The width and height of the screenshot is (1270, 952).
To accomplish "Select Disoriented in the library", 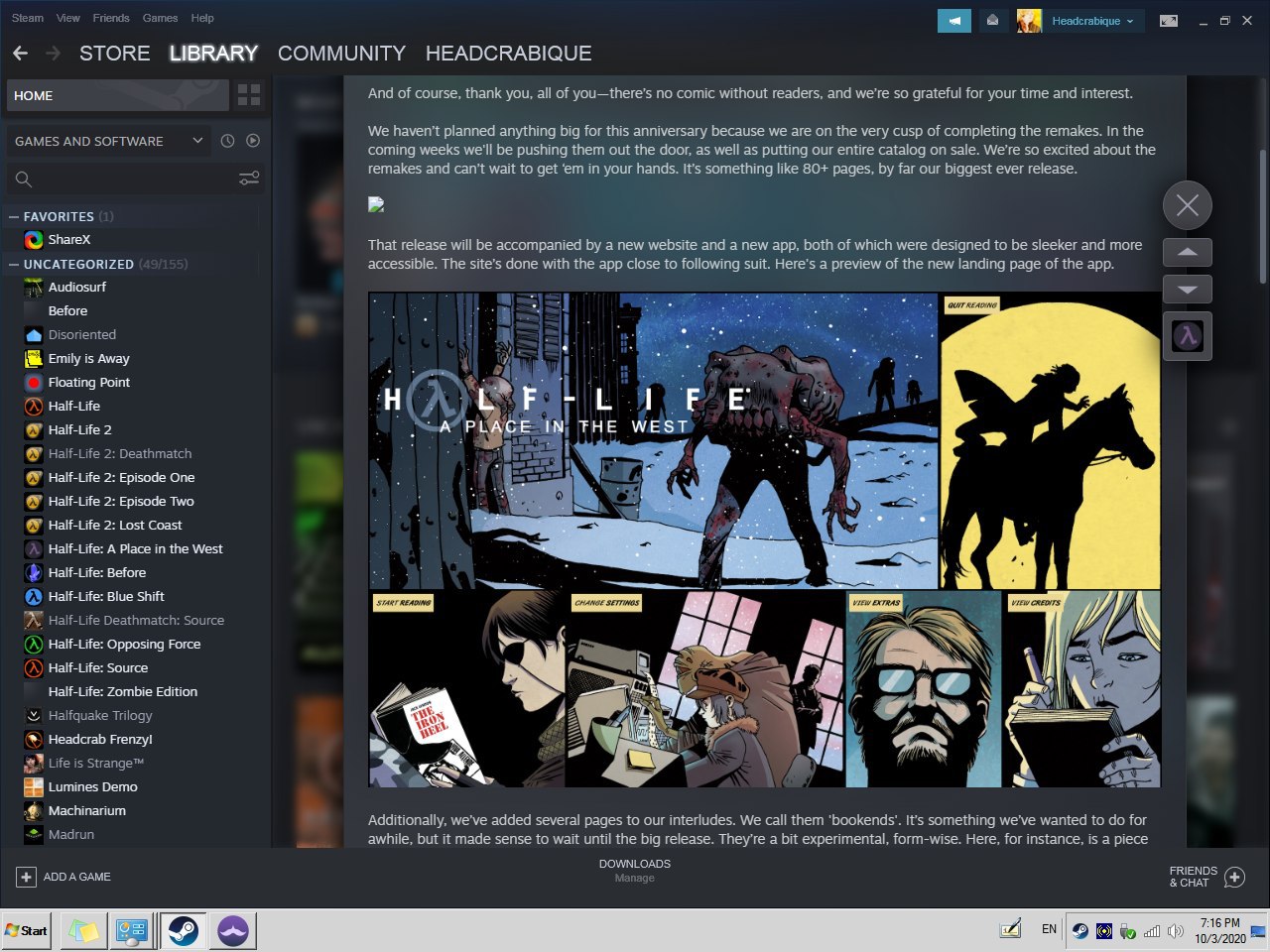I will click(82, 334).
